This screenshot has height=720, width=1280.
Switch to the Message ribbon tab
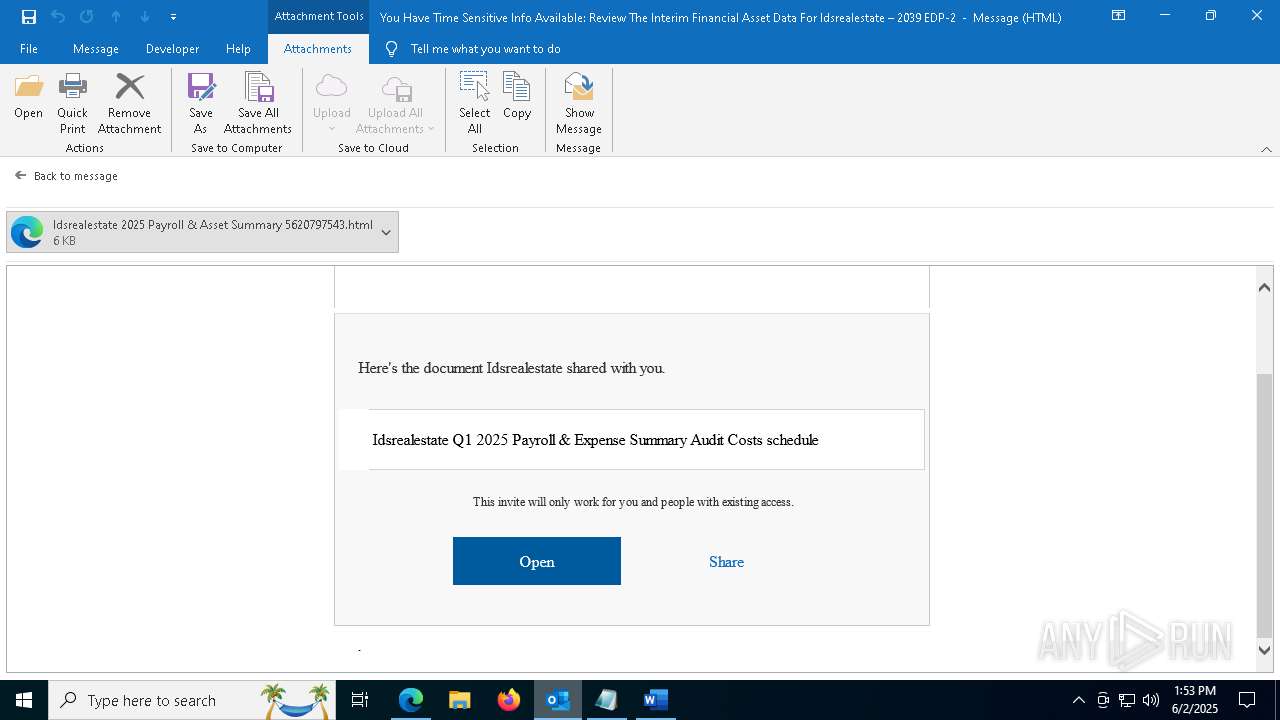96,48
